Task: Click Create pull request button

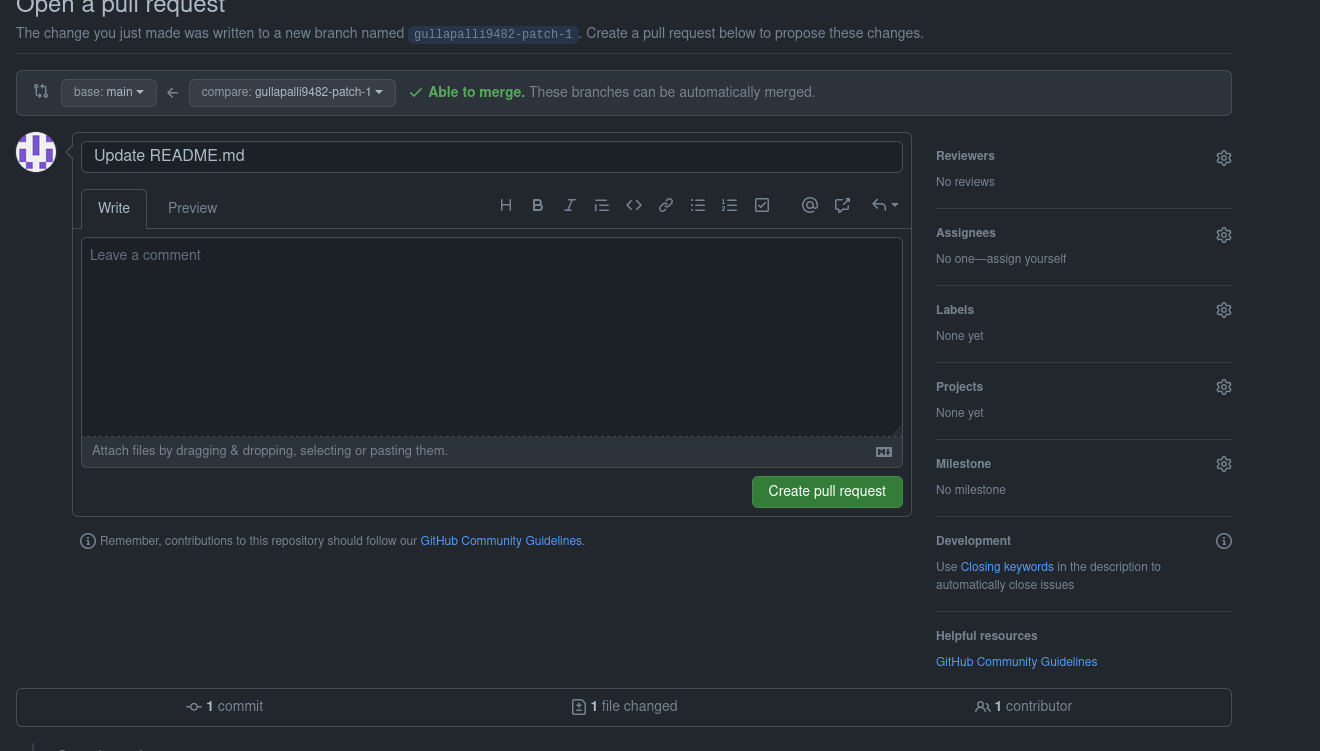Action: click(x=827, y=491)
